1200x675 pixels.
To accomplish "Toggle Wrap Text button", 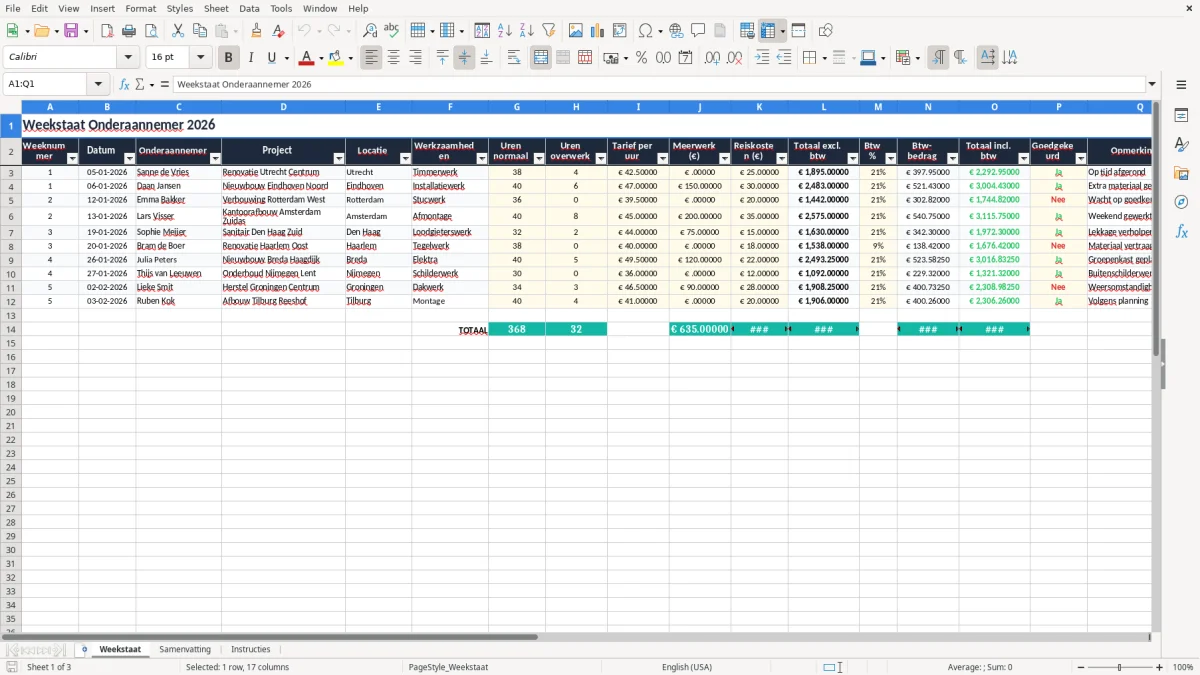I will (x=514, y=58).
